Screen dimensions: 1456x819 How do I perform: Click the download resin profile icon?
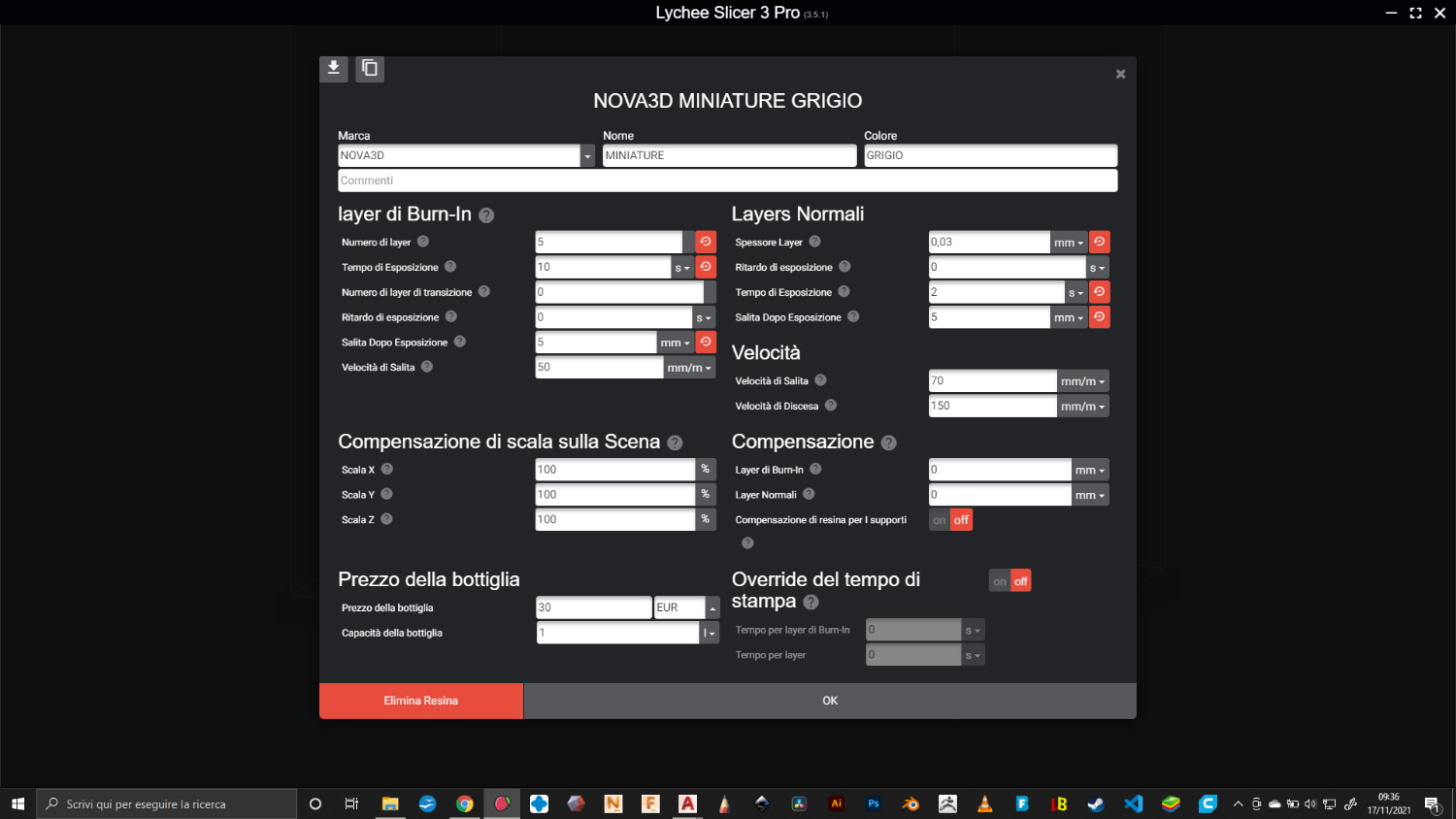pos(333,68)
